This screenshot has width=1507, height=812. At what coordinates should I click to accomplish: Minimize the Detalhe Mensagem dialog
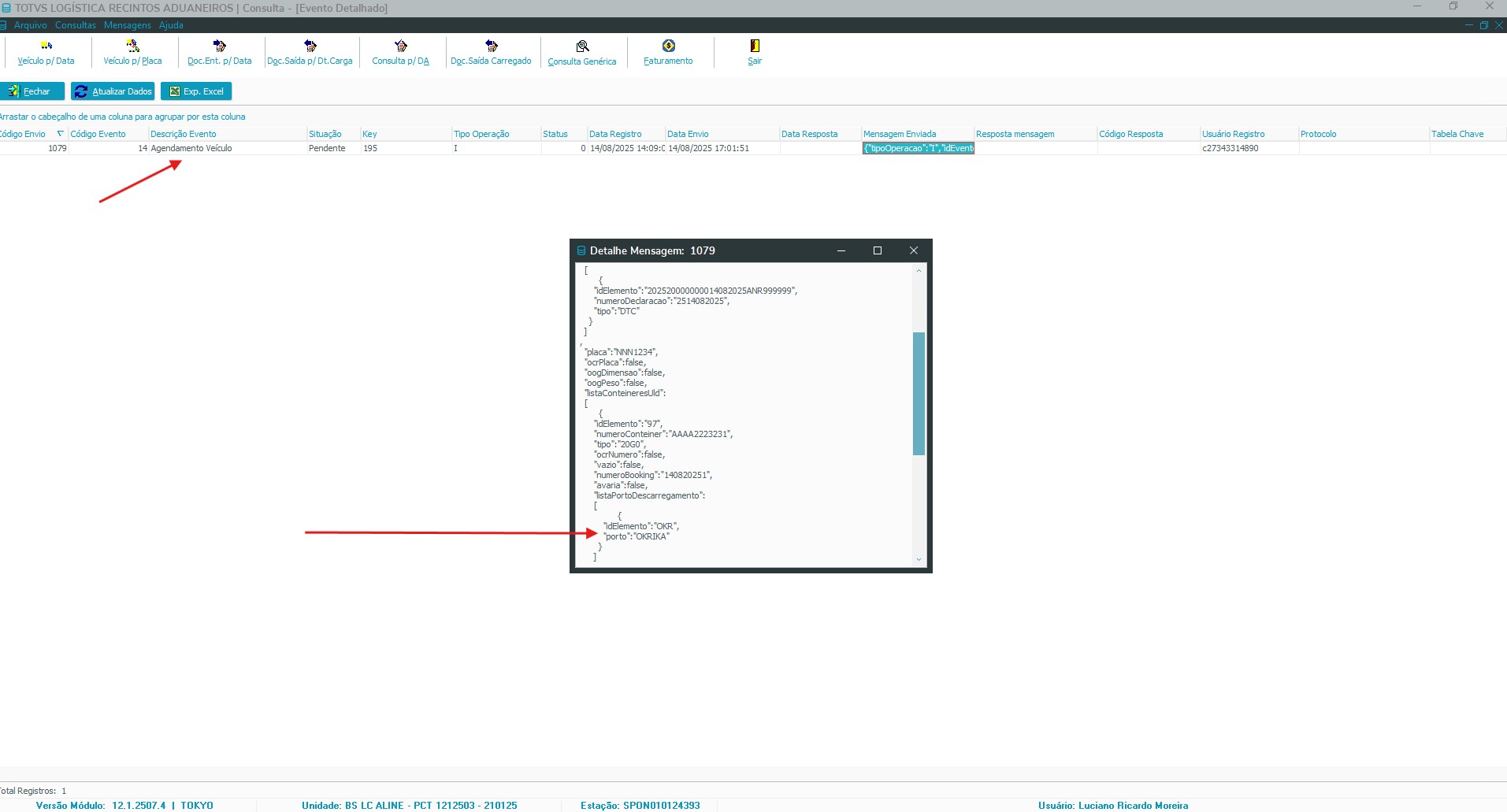[841, 250]
